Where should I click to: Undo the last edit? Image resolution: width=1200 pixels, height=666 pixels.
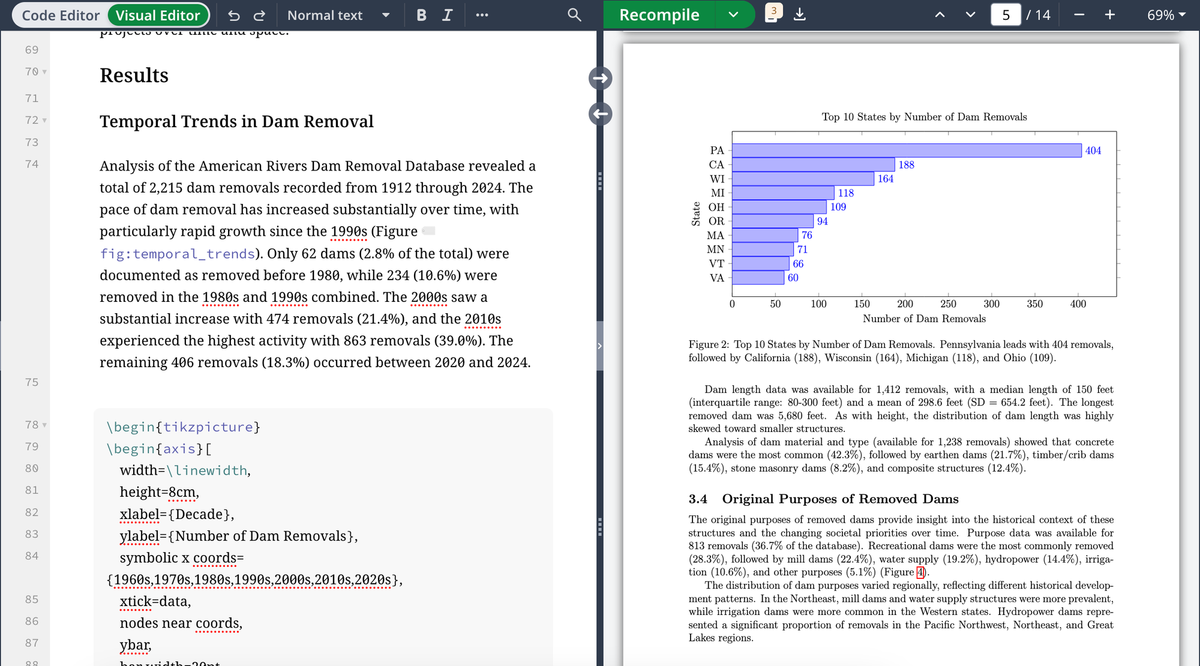[x=233, y=15]
